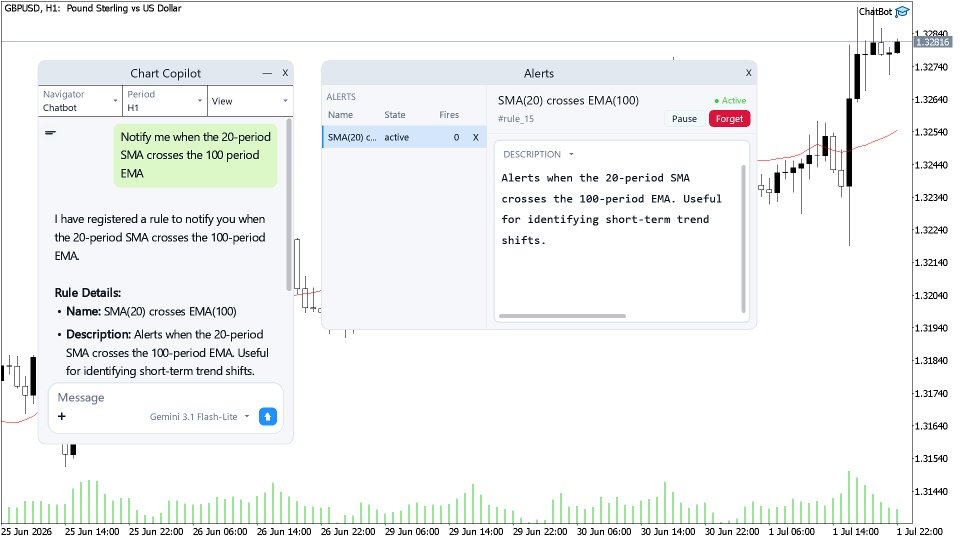This screenshot has width=960, height=540.
Task: Click the Rule Details heading
Action: tap(88, 293)
